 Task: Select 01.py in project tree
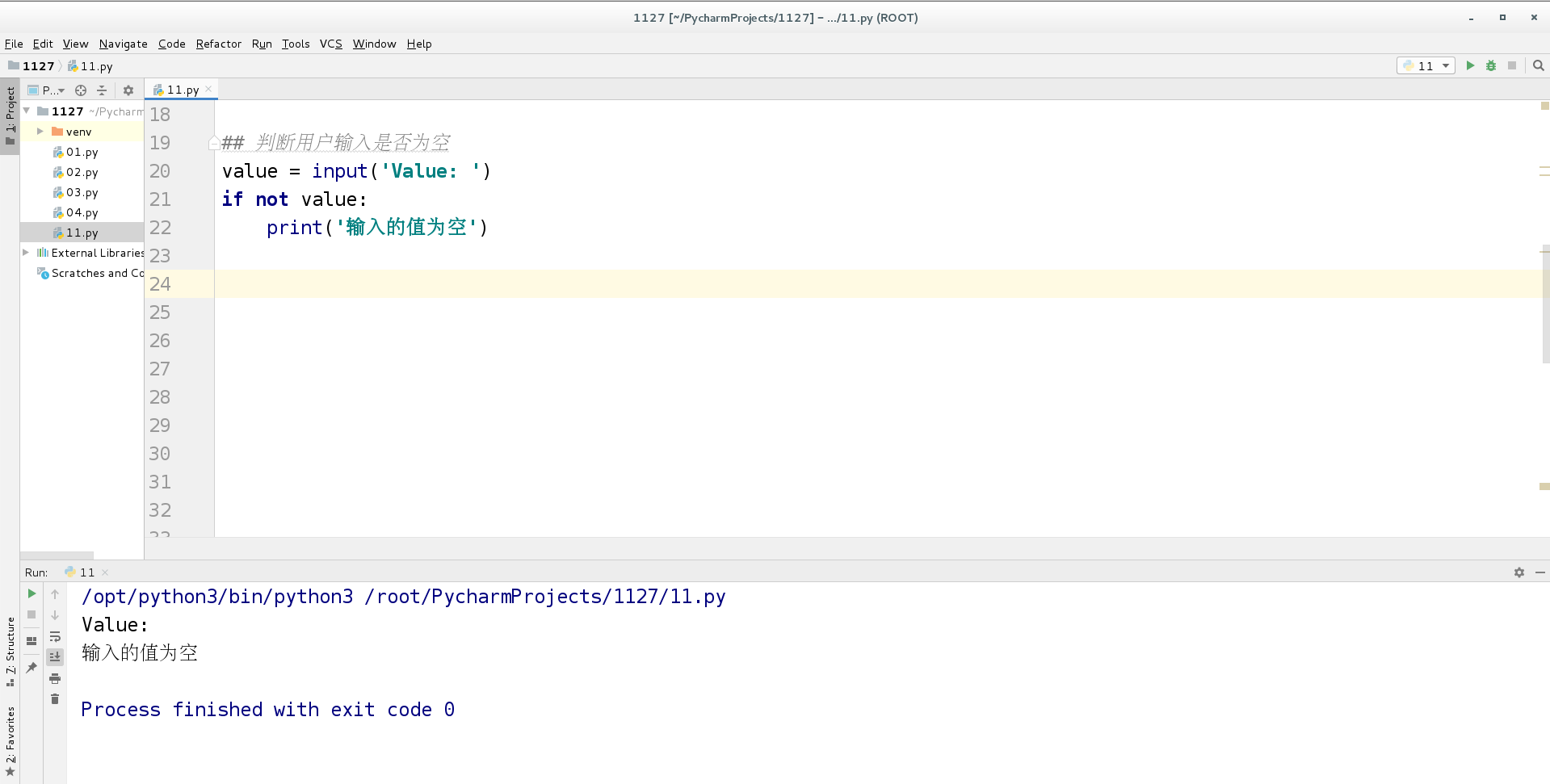click(x=75, y=152)
